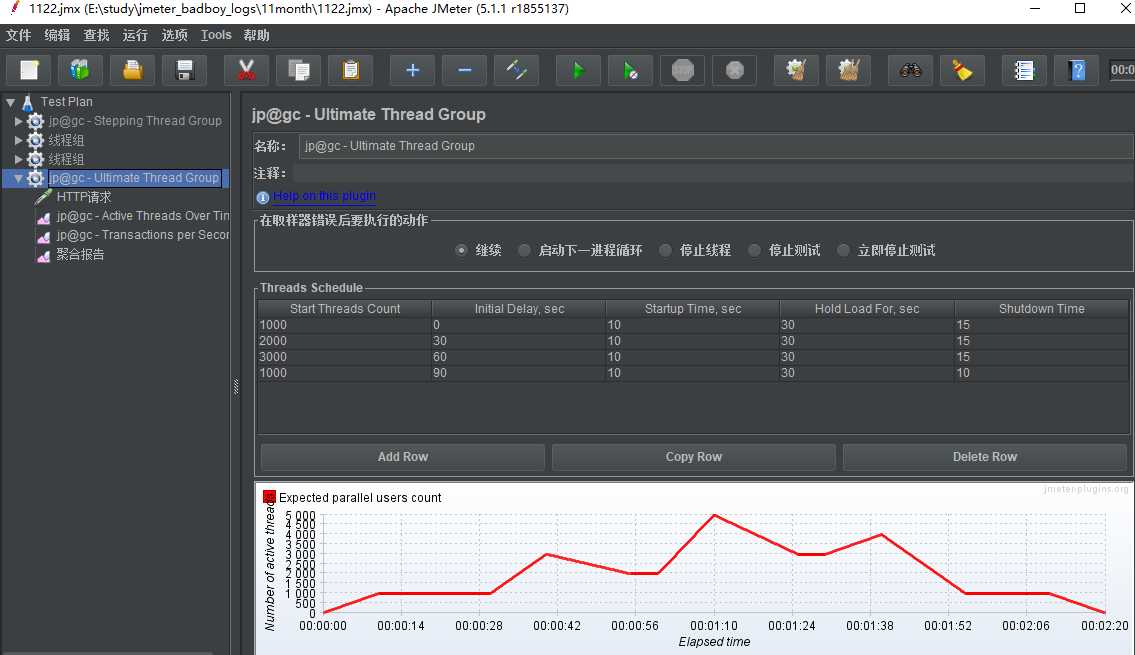Open the 选项 menu
Image resolution: width=1135 pixels, height=655 pixels.
pos(174,35)
